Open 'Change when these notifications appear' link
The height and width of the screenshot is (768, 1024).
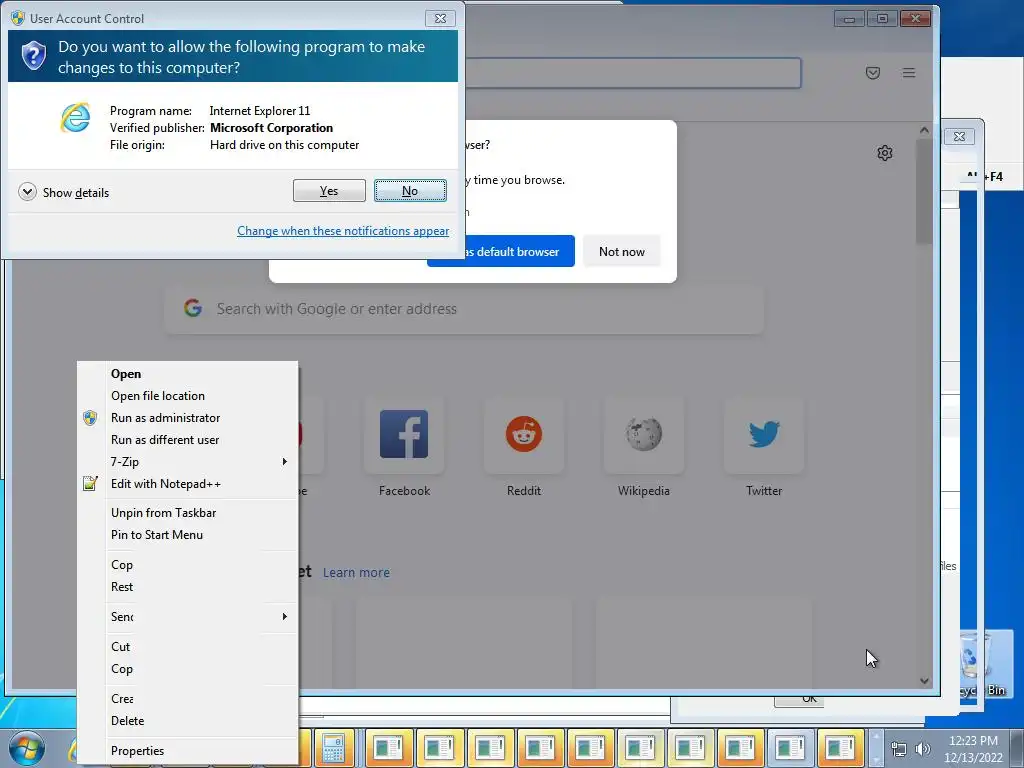343,231
